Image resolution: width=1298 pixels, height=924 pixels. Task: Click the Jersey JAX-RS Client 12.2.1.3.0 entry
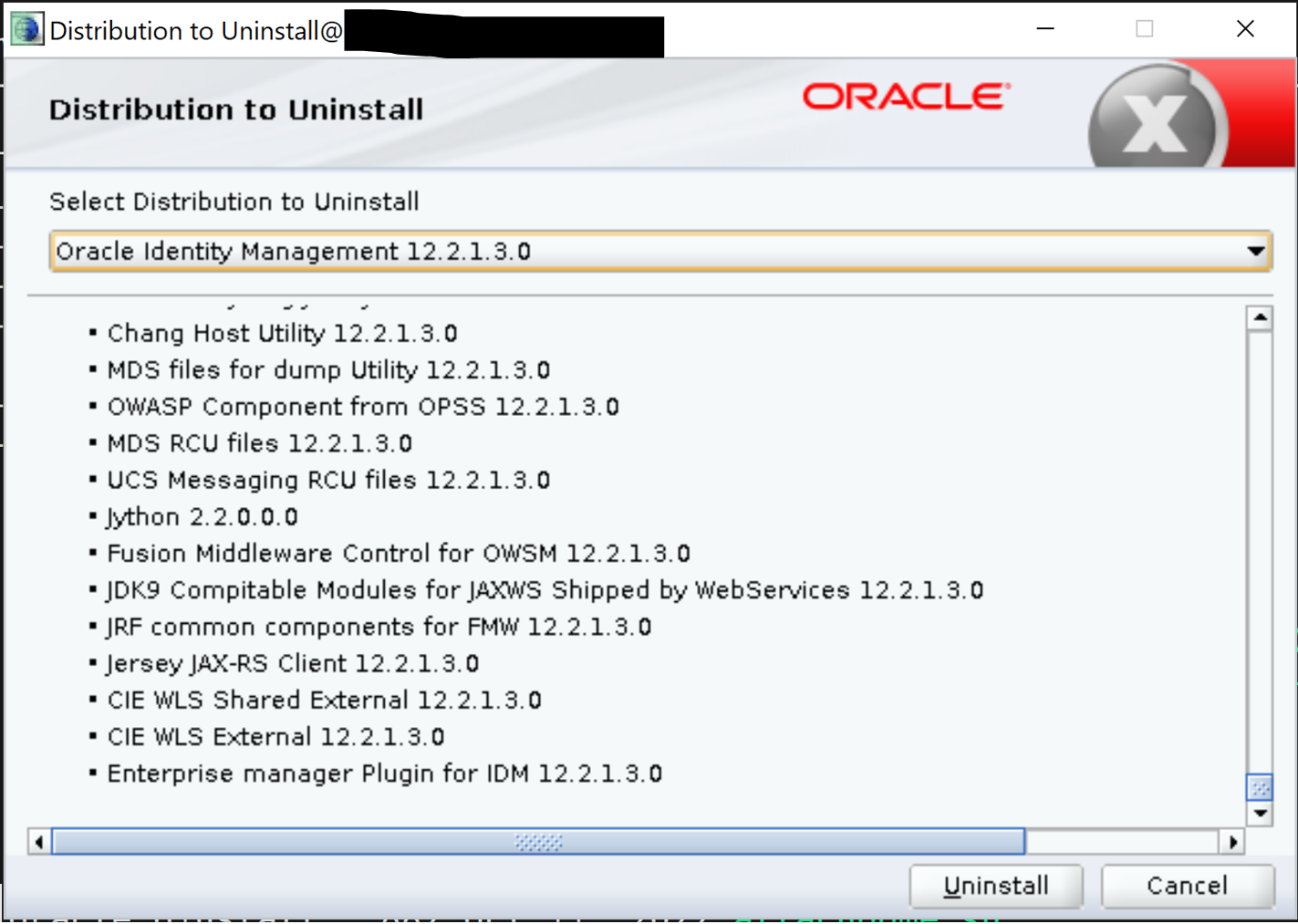(292, 664)
